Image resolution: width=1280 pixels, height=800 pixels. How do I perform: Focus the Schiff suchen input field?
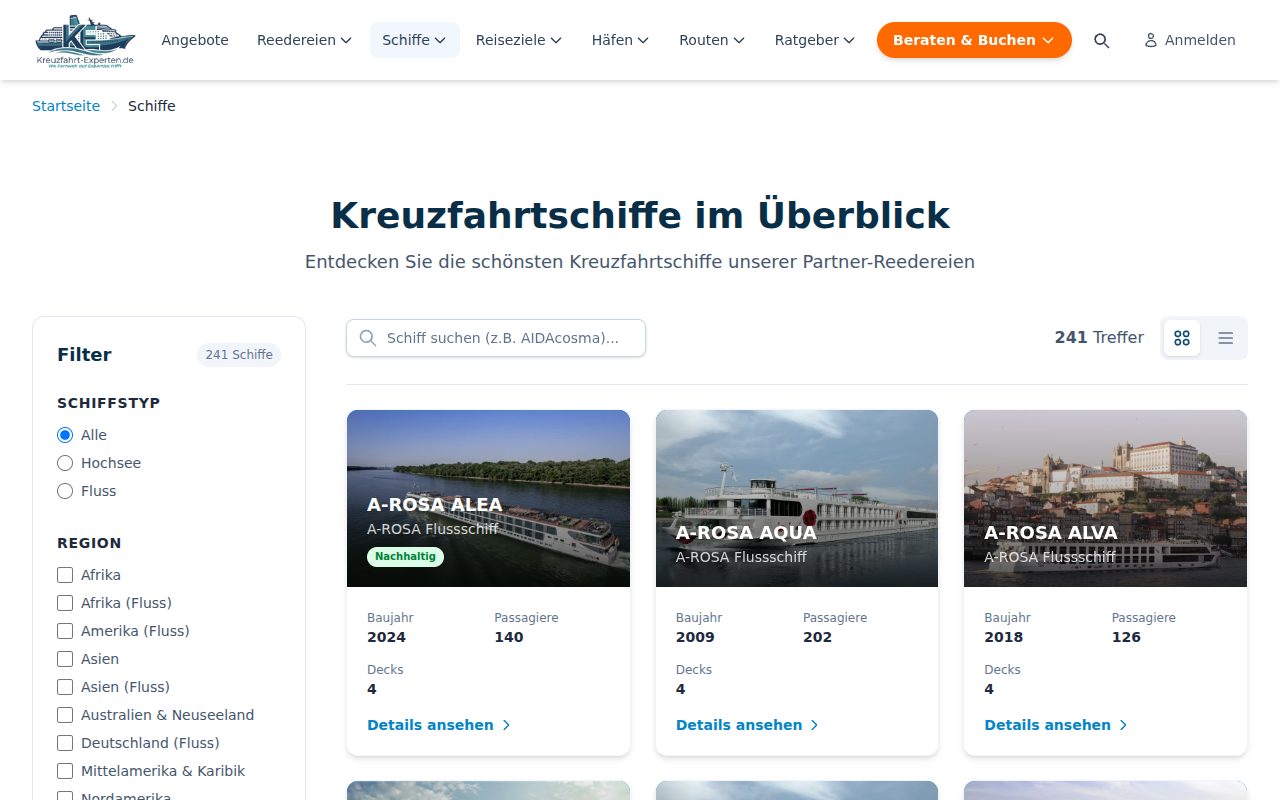[x=496, y=338]
